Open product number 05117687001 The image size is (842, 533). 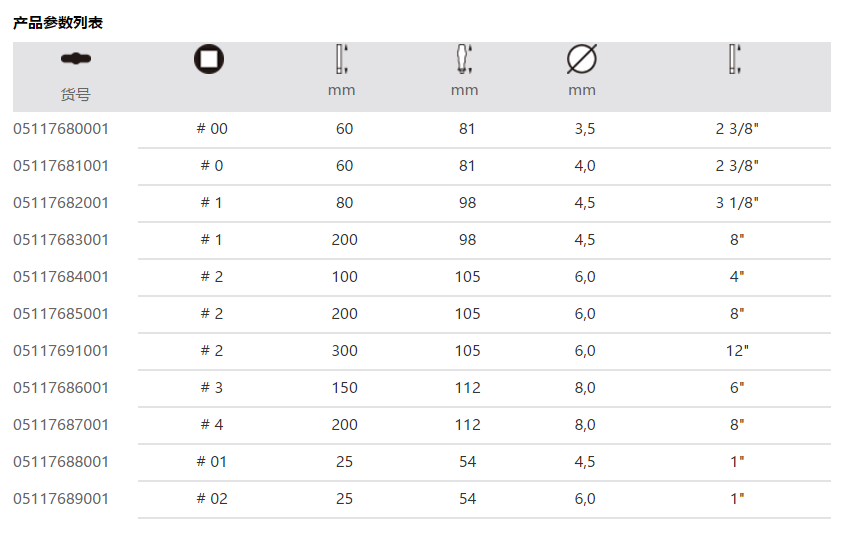[61, 425]
